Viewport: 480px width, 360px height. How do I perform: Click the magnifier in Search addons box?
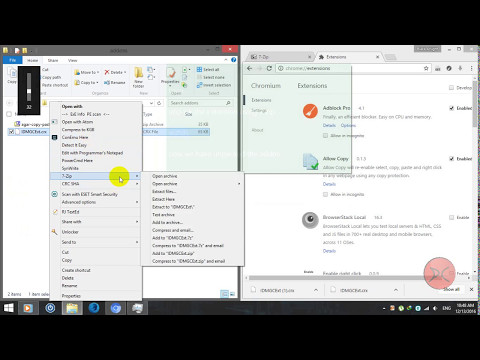click(228, 103)
